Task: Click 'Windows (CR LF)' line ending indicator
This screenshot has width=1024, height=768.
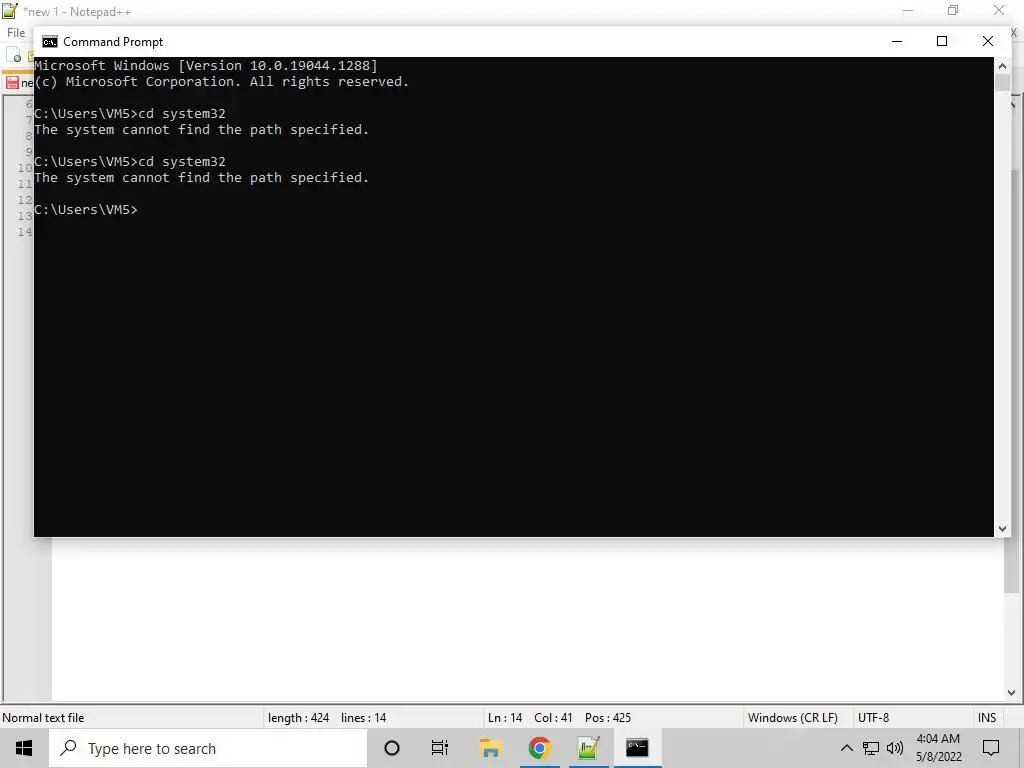Action: point(792,718)
